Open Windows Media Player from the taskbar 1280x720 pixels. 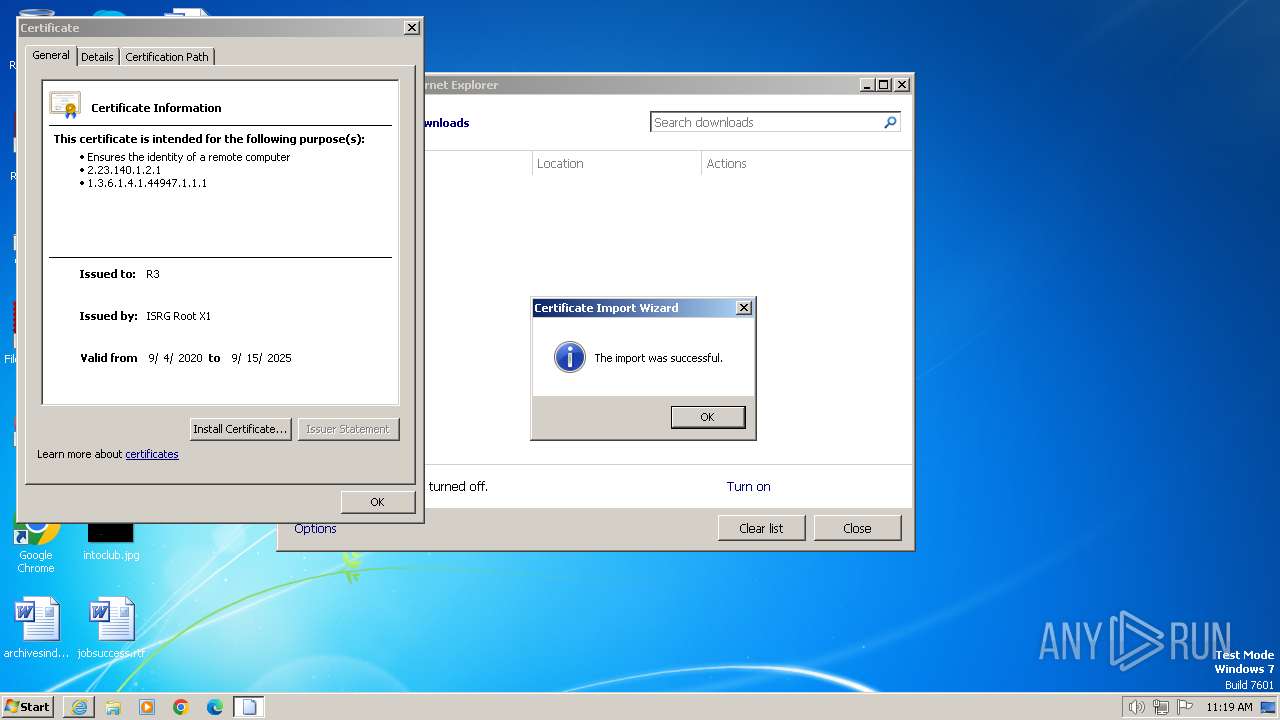(x=147, y=707)
